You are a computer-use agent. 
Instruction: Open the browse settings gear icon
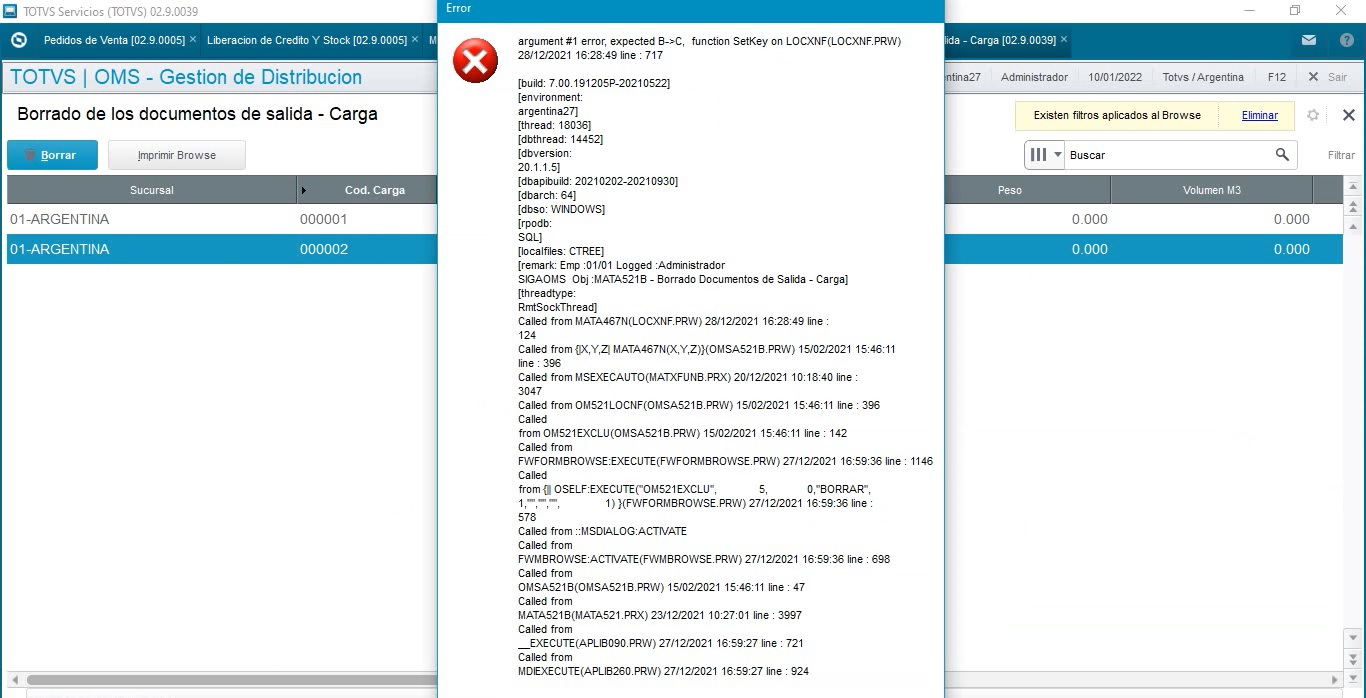pos(1313,115)
